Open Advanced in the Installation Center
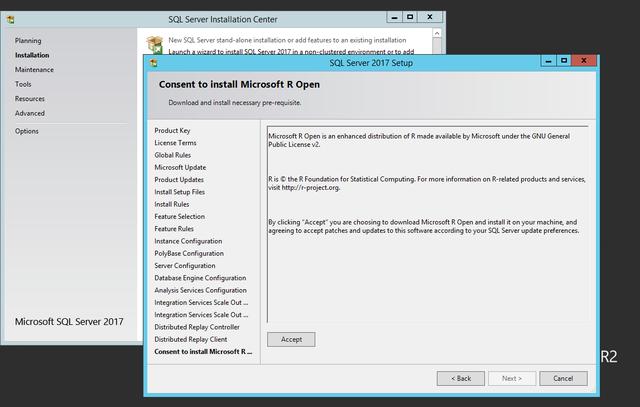Screen dimensions: 640x407 [x=30, y=113]
